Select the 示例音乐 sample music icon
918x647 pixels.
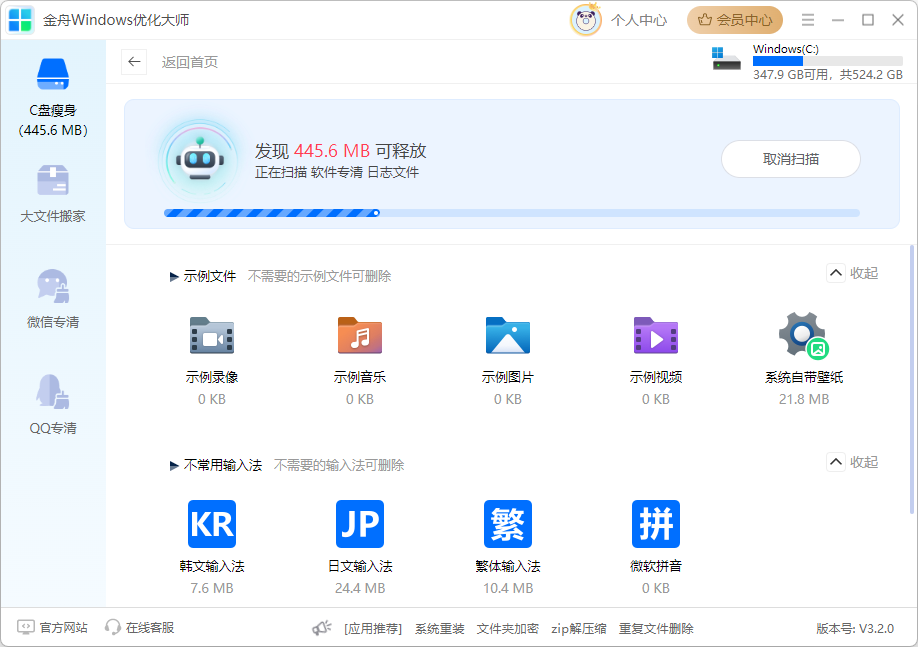[359, 336]
